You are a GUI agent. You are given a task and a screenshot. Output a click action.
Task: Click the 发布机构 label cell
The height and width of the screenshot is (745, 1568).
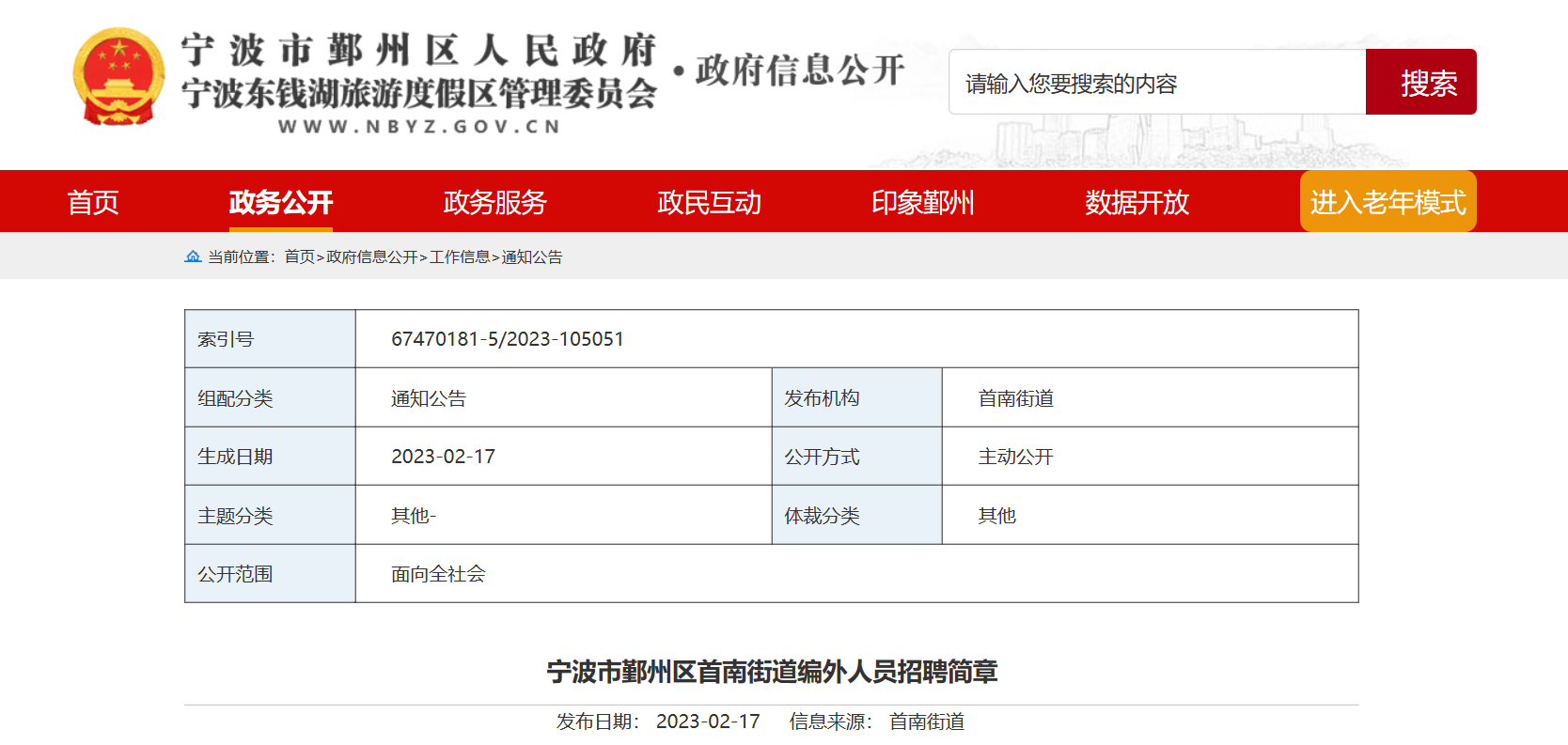coord(857,398)
